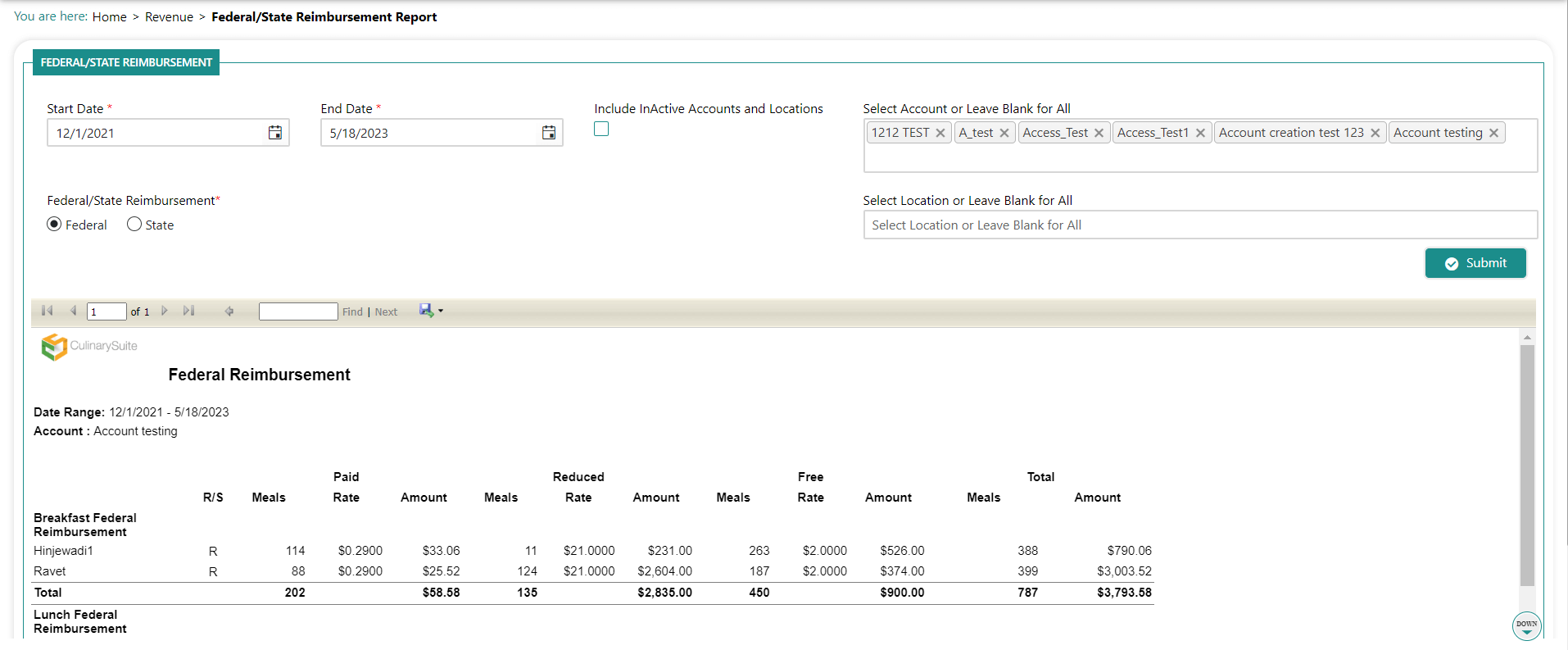The width and height of the screenshot is (1568, 650).
Task: Go to next report page
Action: tap(165, 311)
